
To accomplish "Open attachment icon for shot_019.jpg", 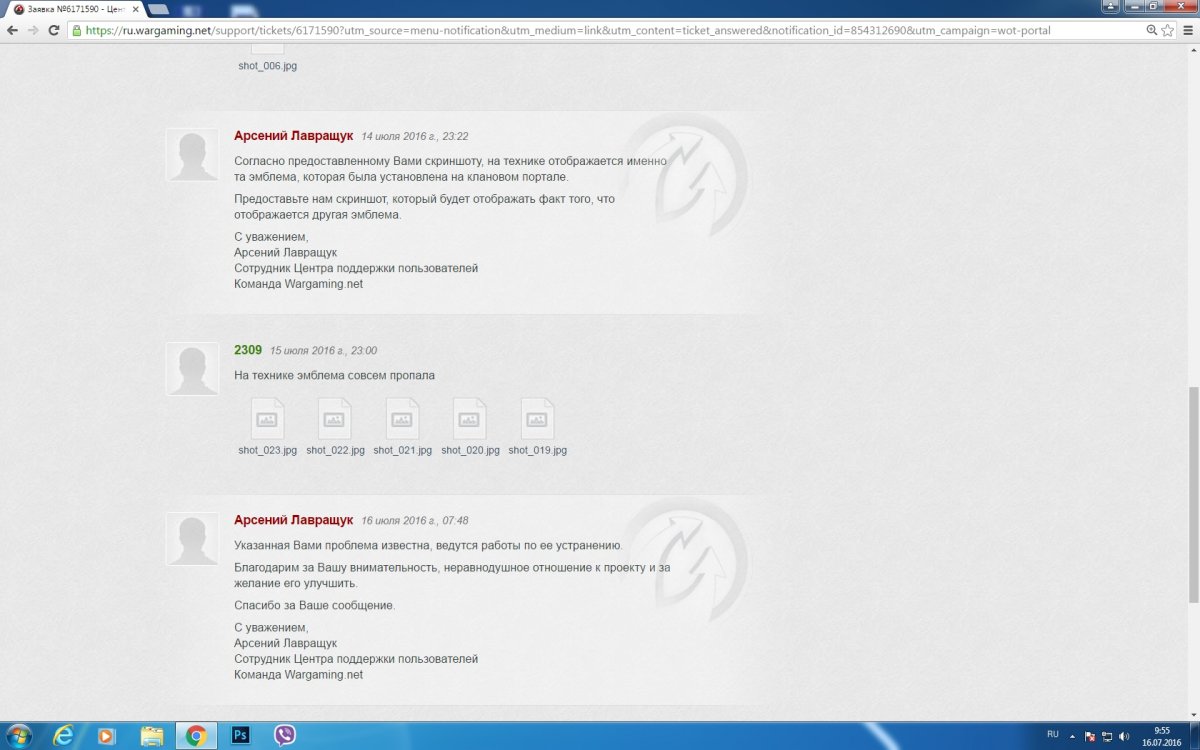I will [x=537, y=419].
